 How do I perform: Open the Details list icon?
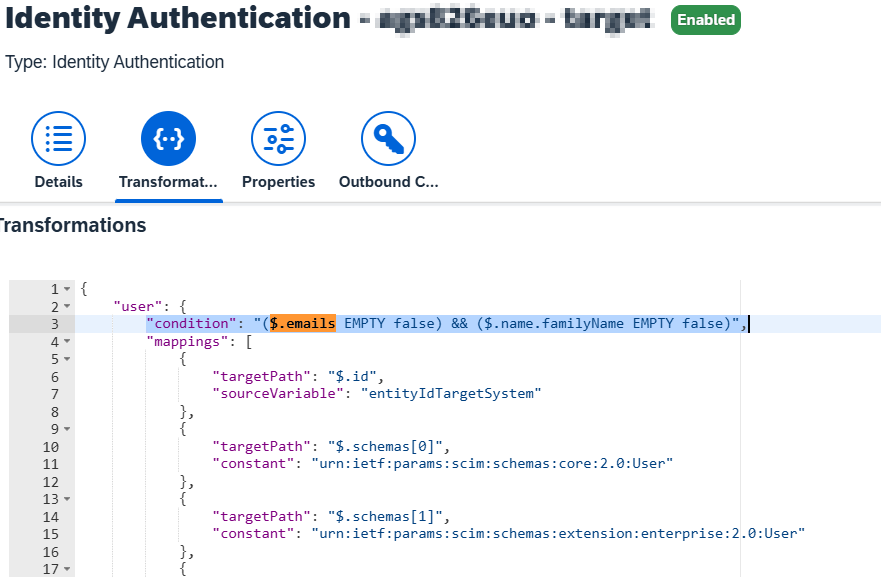58,138
